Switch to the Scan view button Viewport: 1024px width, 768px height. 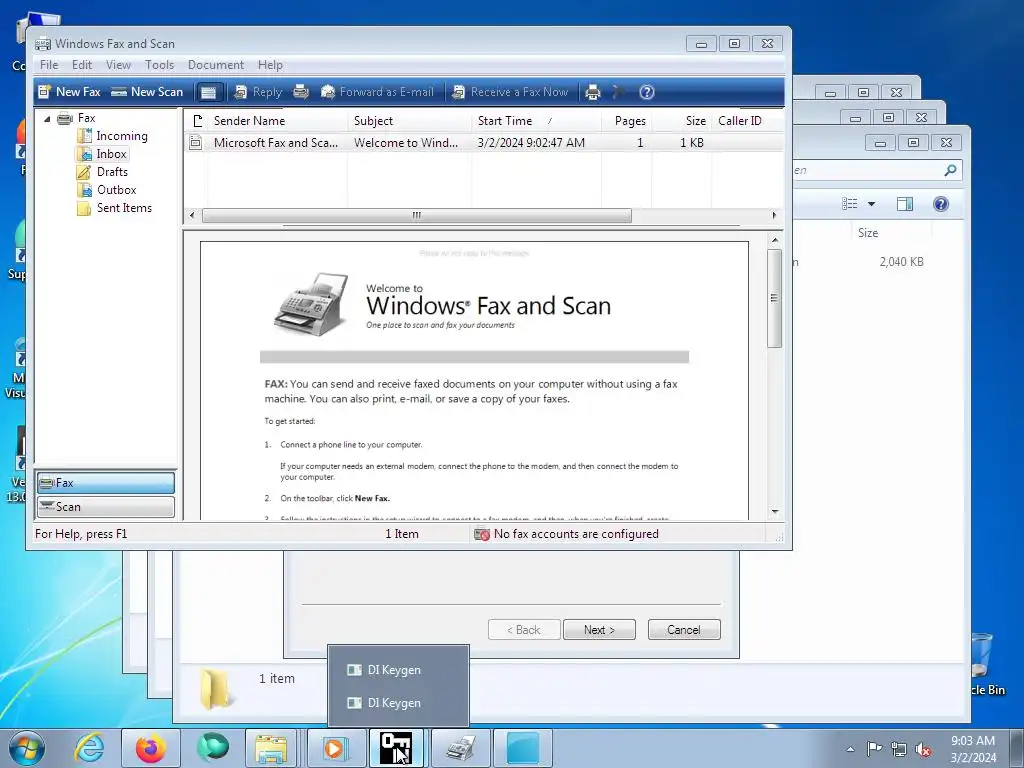[106, 507]
